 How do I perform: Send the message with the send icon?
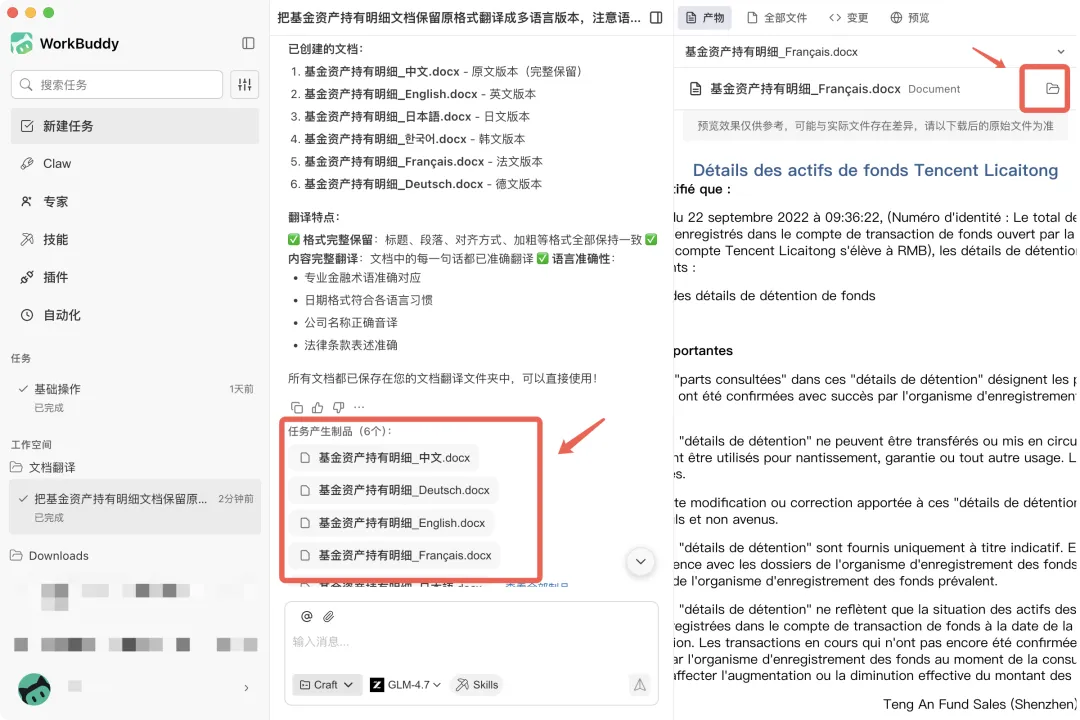tap(640, 685)
